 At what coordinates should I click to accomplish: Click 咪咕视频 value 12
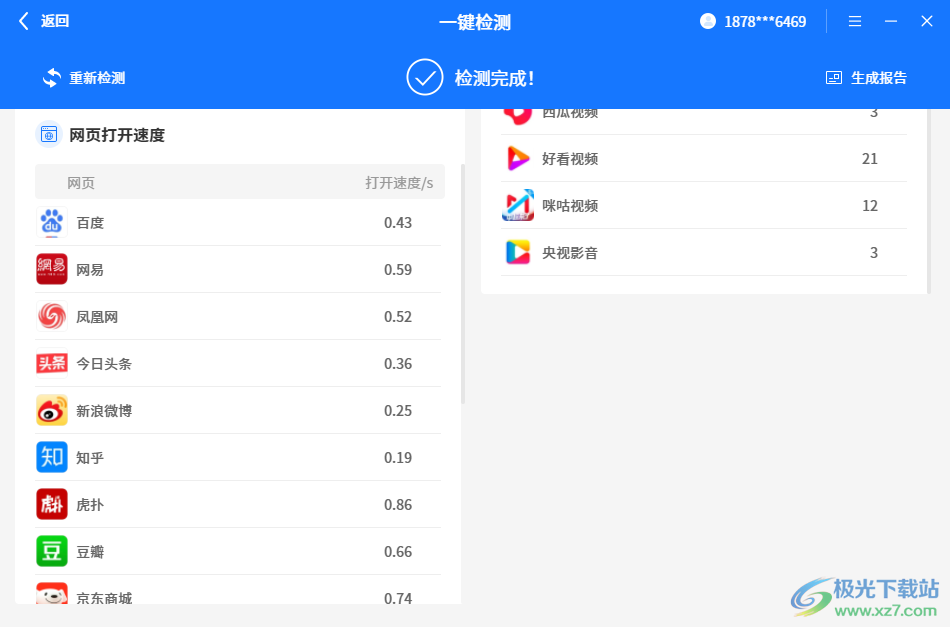click(870, 206)
